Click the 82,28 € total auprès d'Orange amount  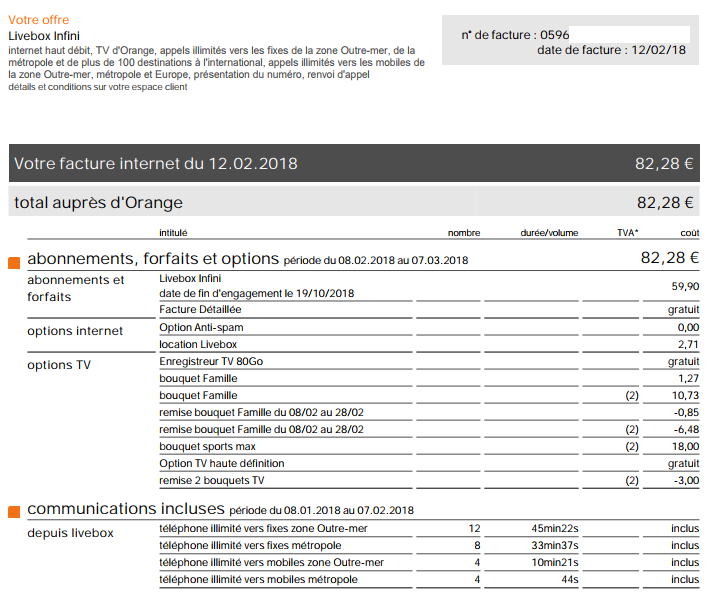click(665, 202)
